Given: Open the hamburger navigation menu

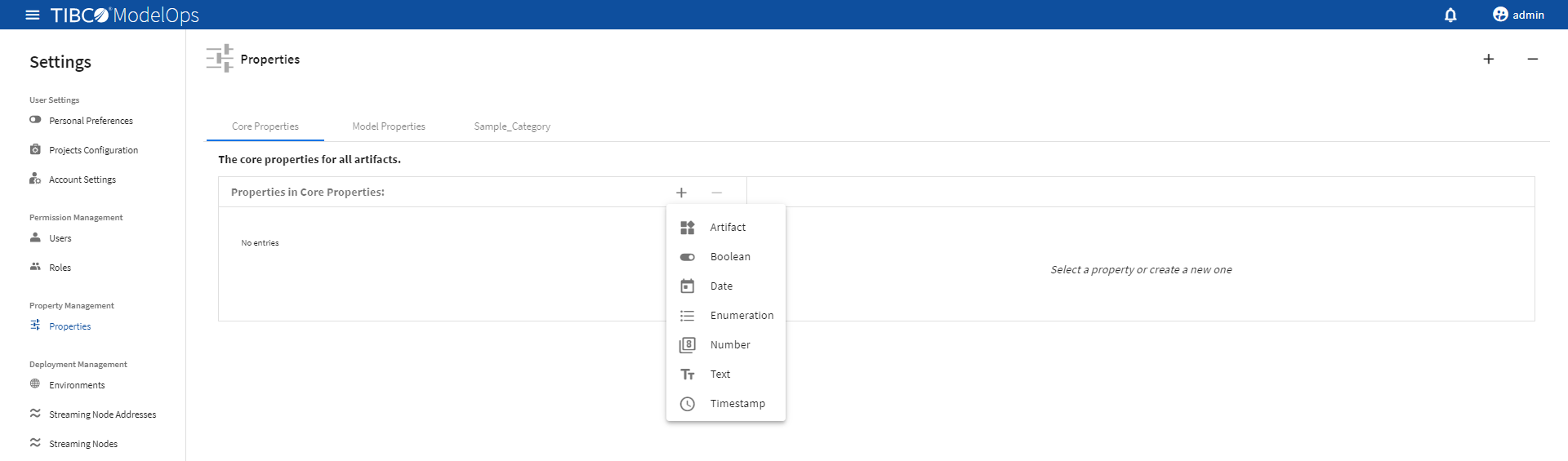Looking at the screenshot, I should click(x=33, y=15).
